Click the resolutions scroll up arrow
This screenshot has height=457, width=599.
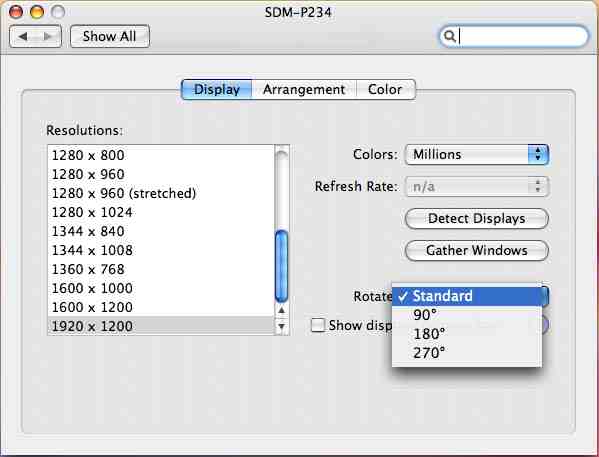click(x=282, y=310)
